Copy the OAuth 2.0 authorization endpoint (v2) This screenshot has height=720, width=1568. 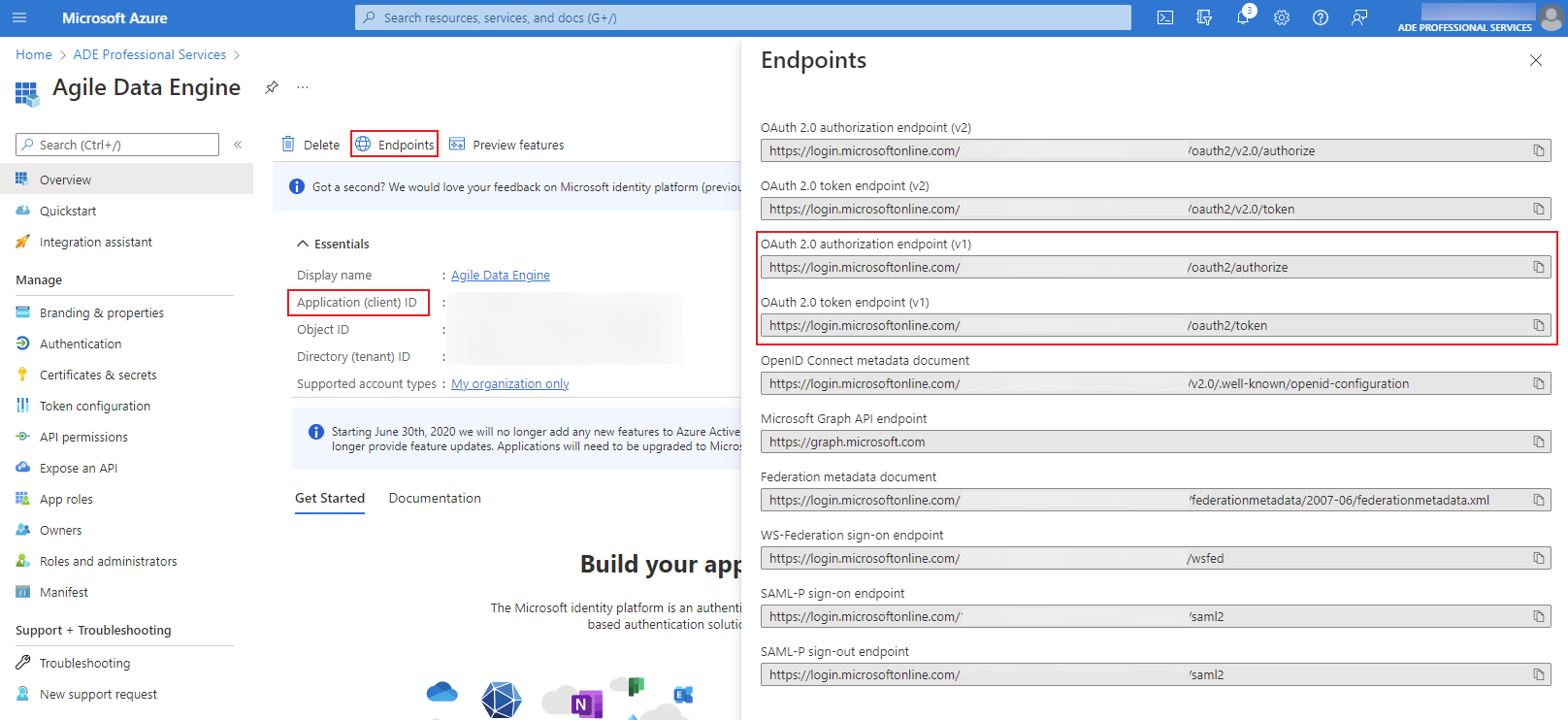[x=1538, y=151]
